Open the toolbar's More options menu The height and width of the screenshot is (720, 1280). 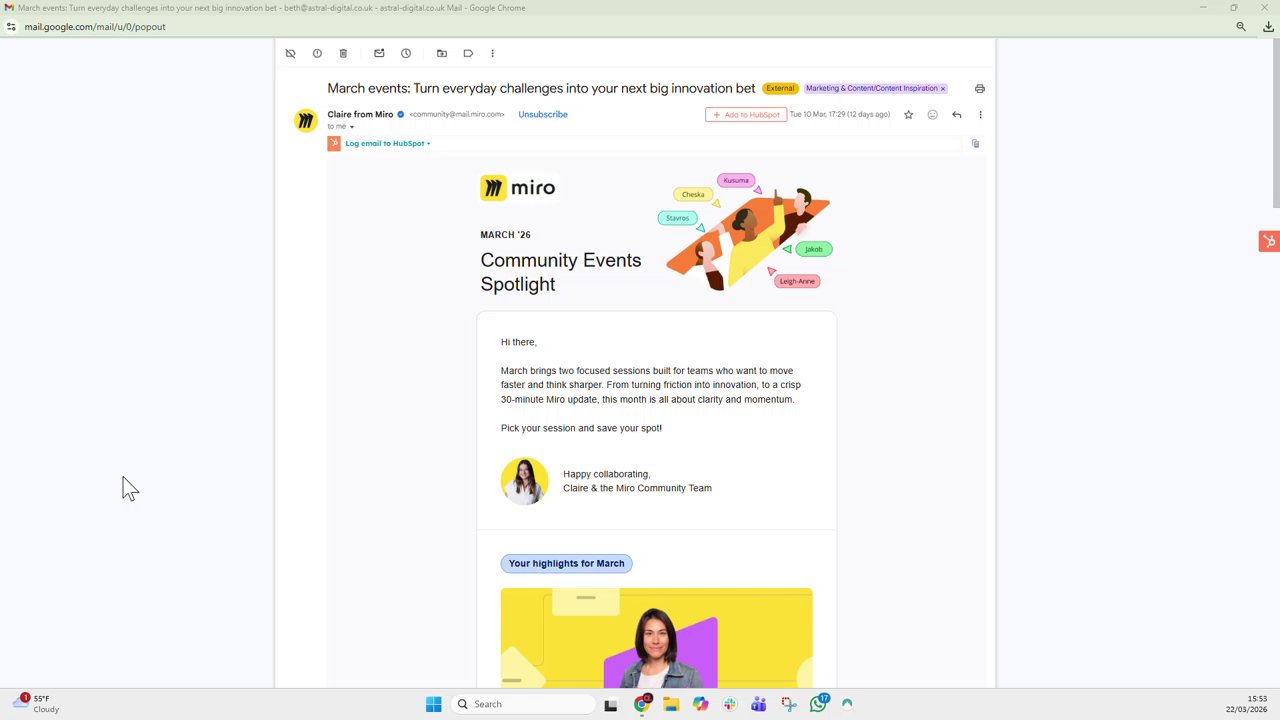[x=492, y=54]
